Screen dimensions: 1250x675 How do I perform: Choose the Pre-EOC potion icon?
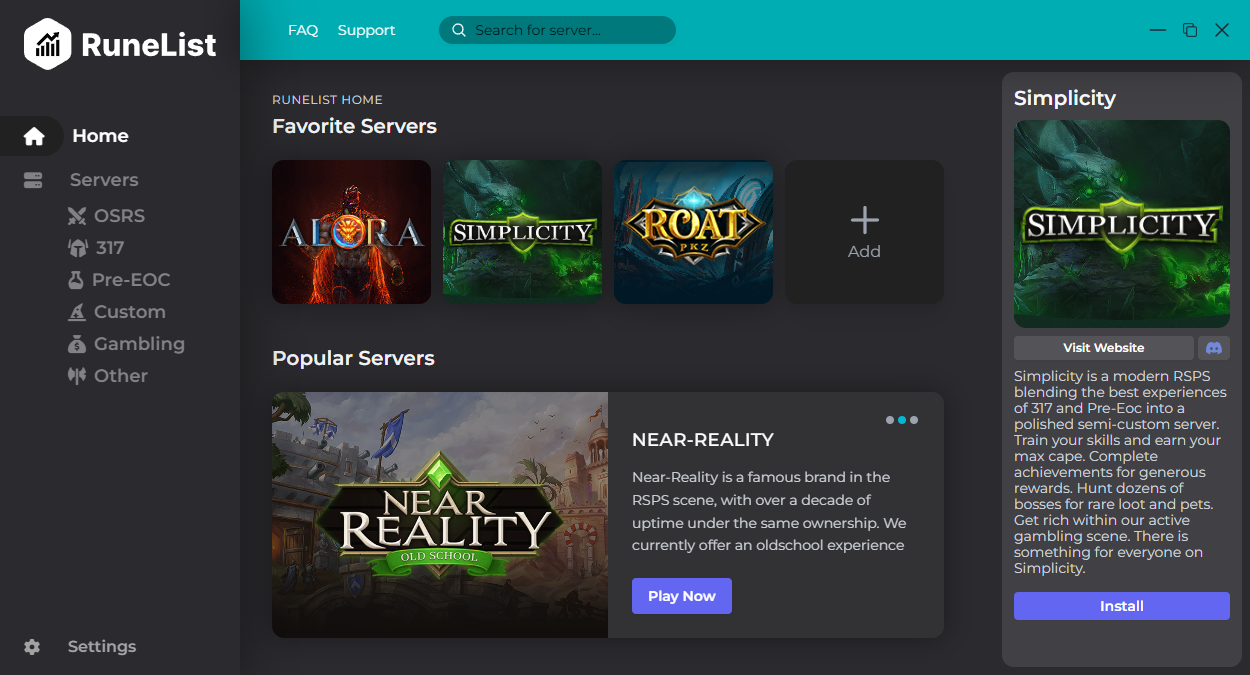75,280
